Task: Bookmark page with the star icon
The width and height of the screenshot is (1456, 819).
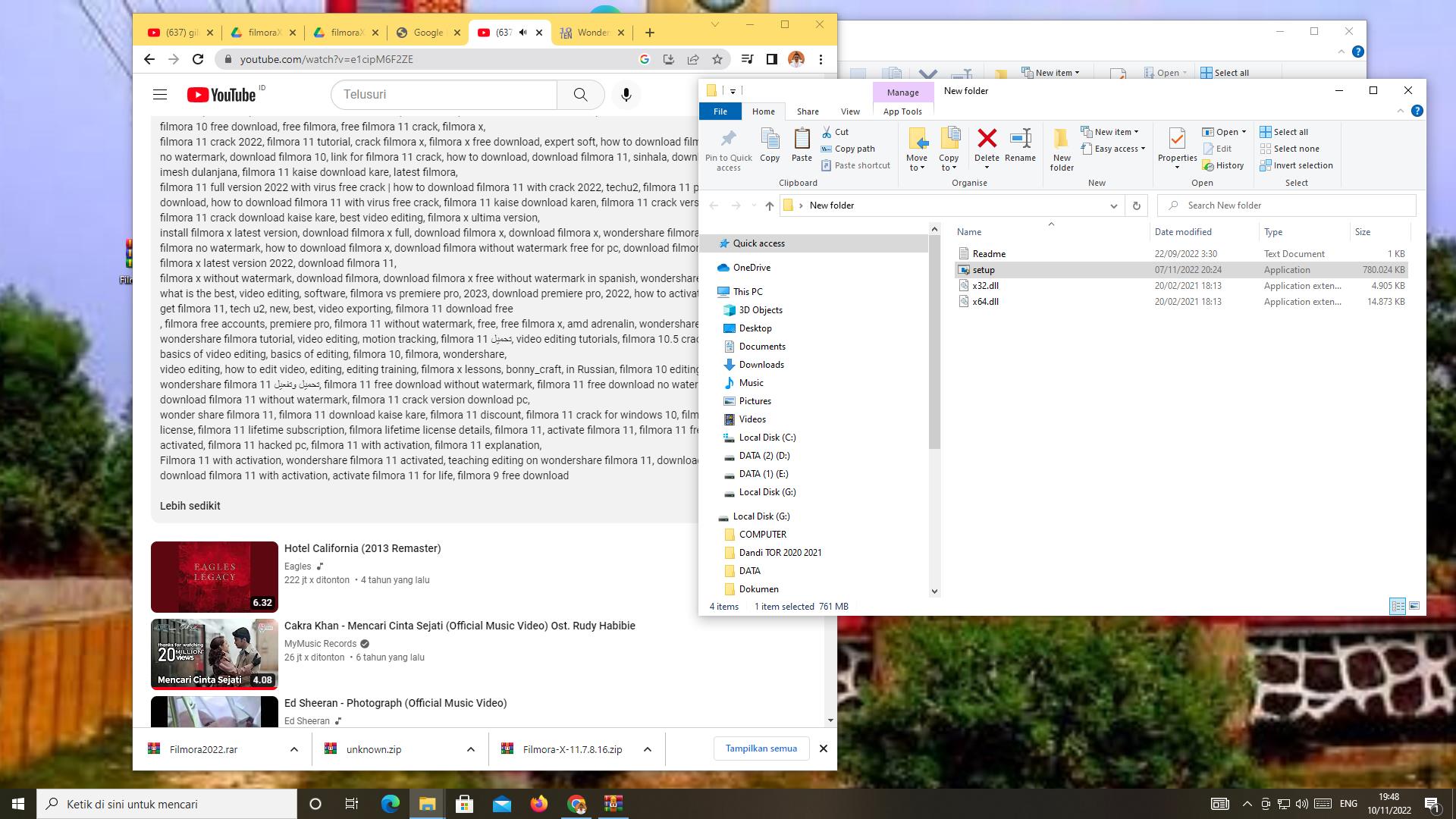Action: [x=717, y=59]
